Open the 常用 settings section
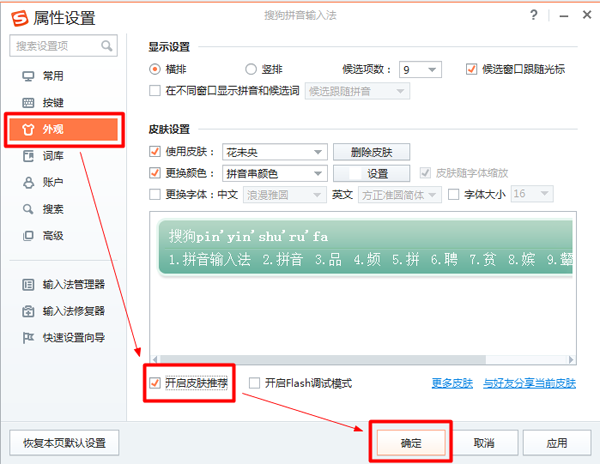The image size is (600, 464). coord(64,76)
